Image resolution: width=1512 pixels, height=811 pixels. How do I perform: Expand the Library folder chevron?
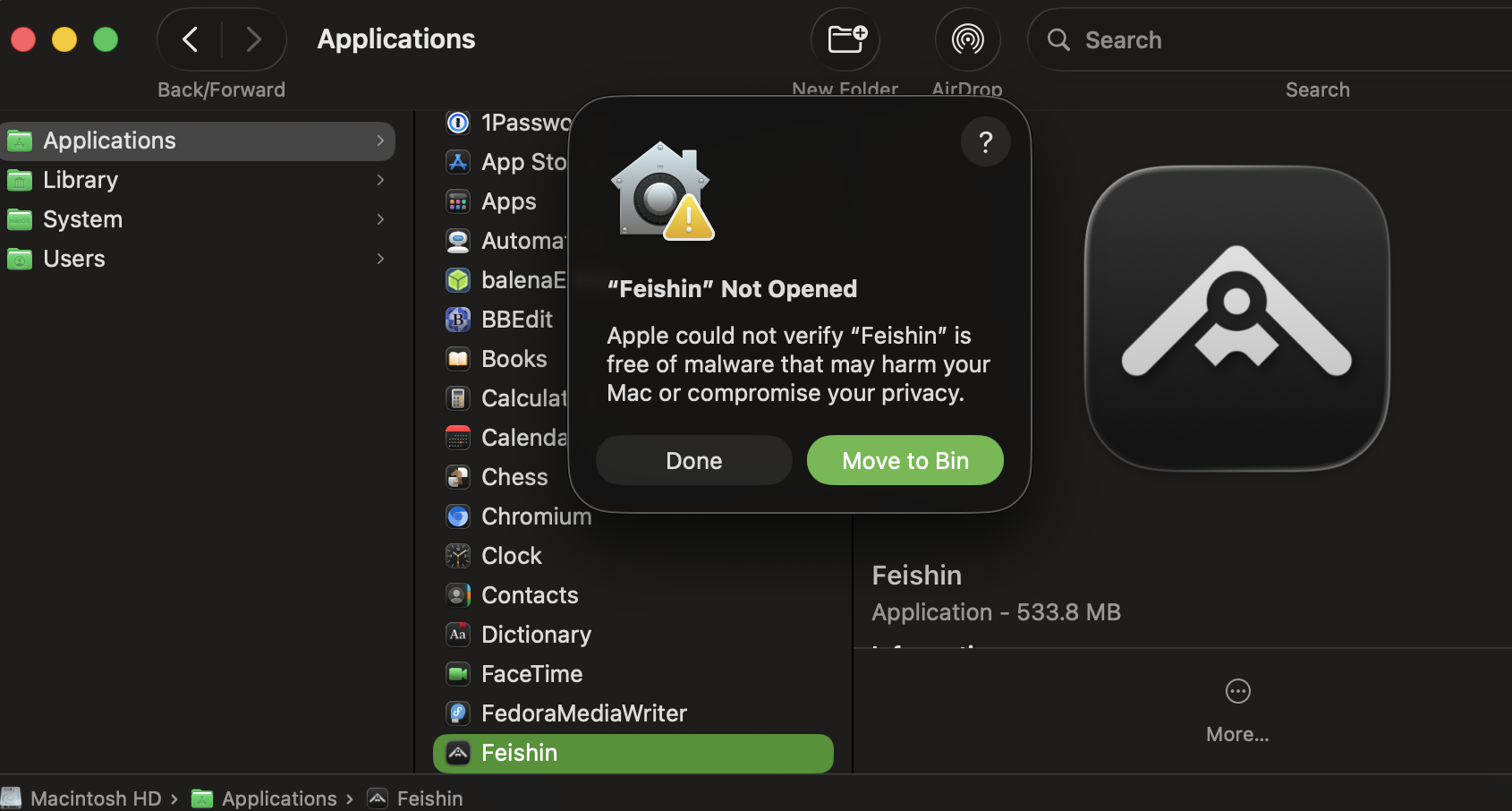pos(380,180)
